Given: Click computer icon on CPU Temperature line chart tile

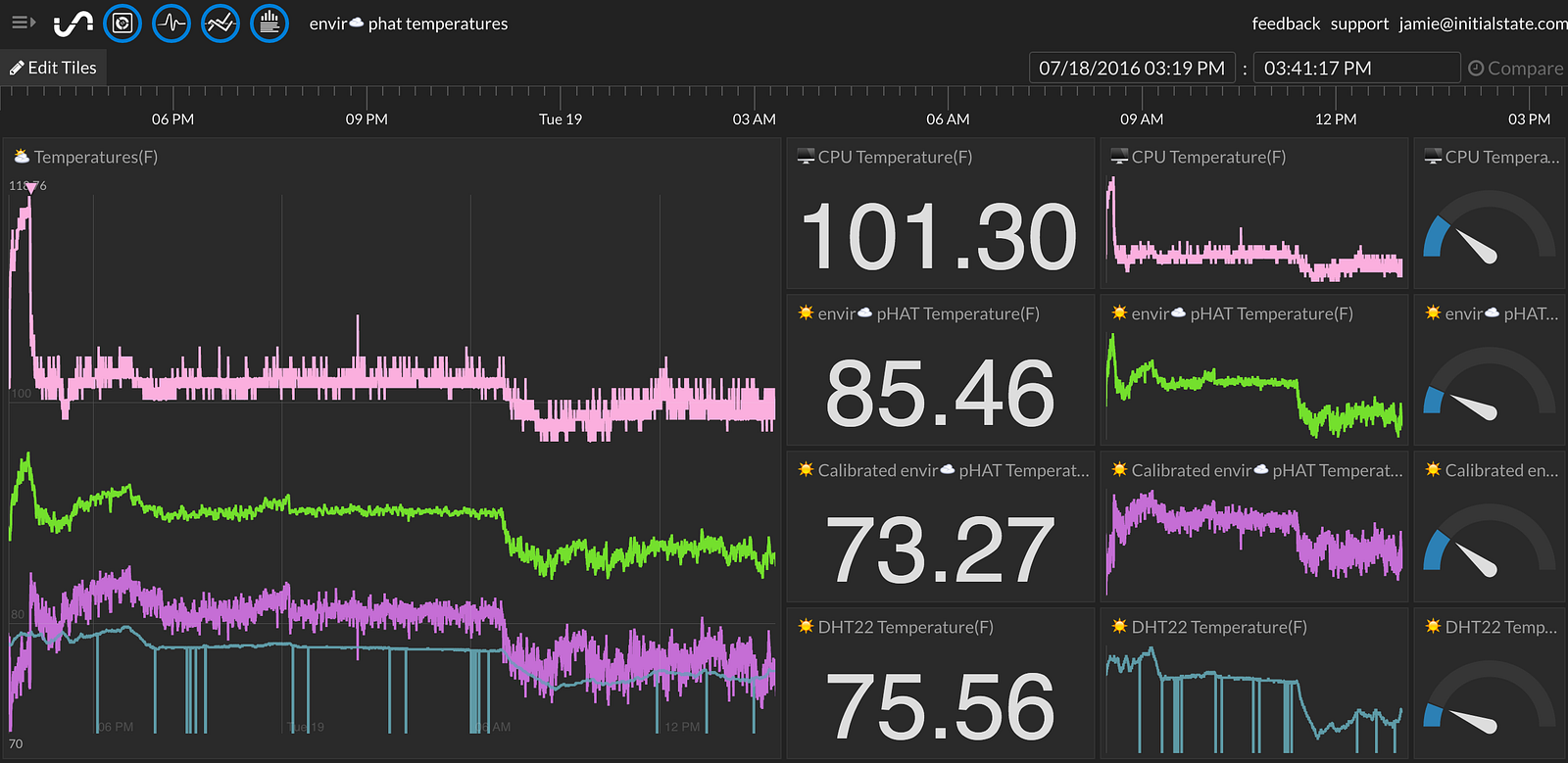Looking at the screenshot, I should 1119,157.
